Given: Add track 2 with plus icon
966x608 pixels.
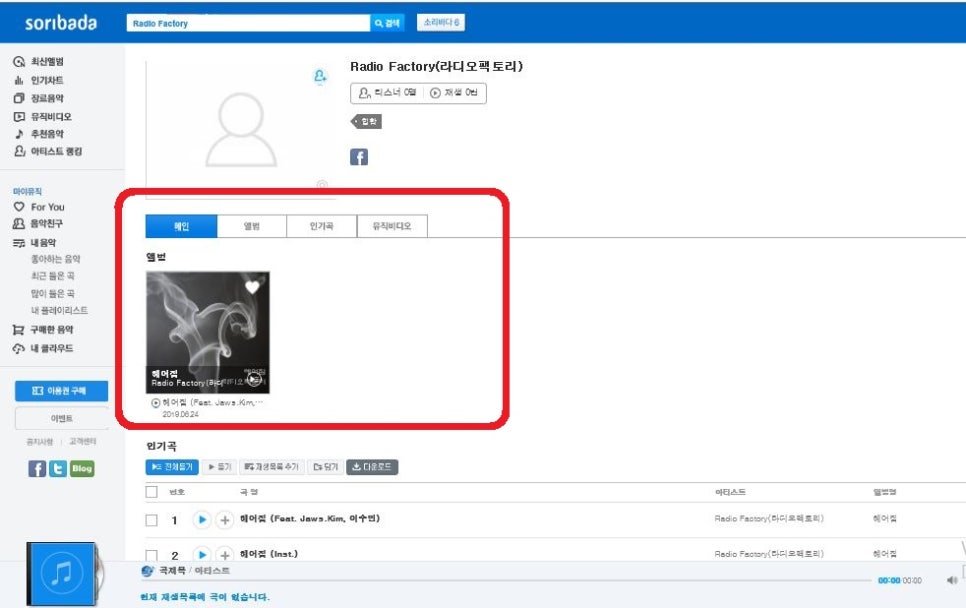Looking at the screenshot, I should [225, 554].
